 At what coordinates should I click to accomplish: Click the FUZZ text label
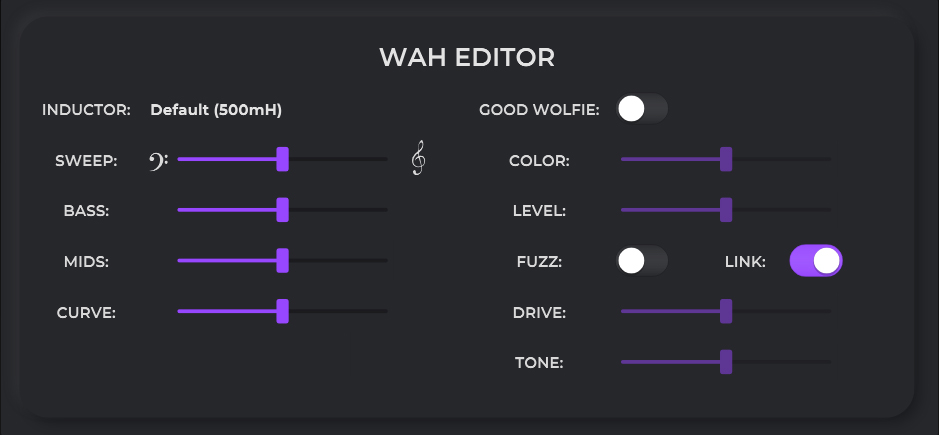pos(540,262)
